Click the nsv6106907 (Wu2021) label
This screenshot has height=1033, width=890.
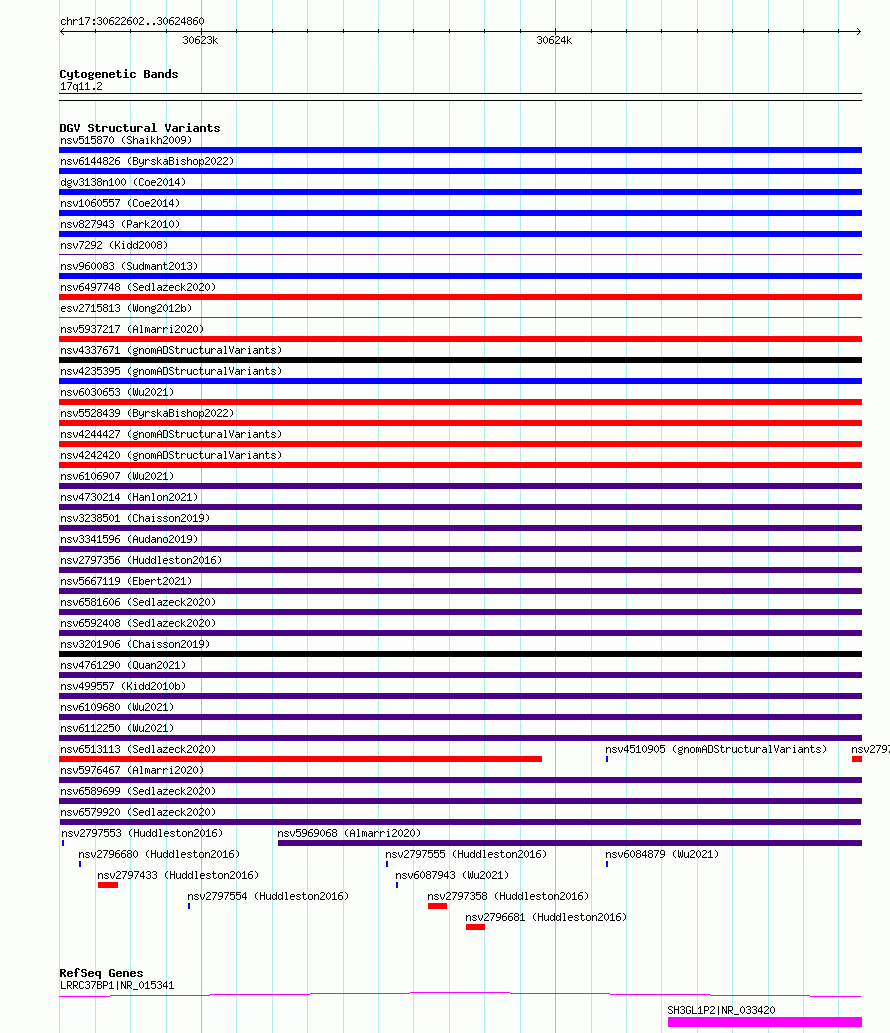click(117, 476)
